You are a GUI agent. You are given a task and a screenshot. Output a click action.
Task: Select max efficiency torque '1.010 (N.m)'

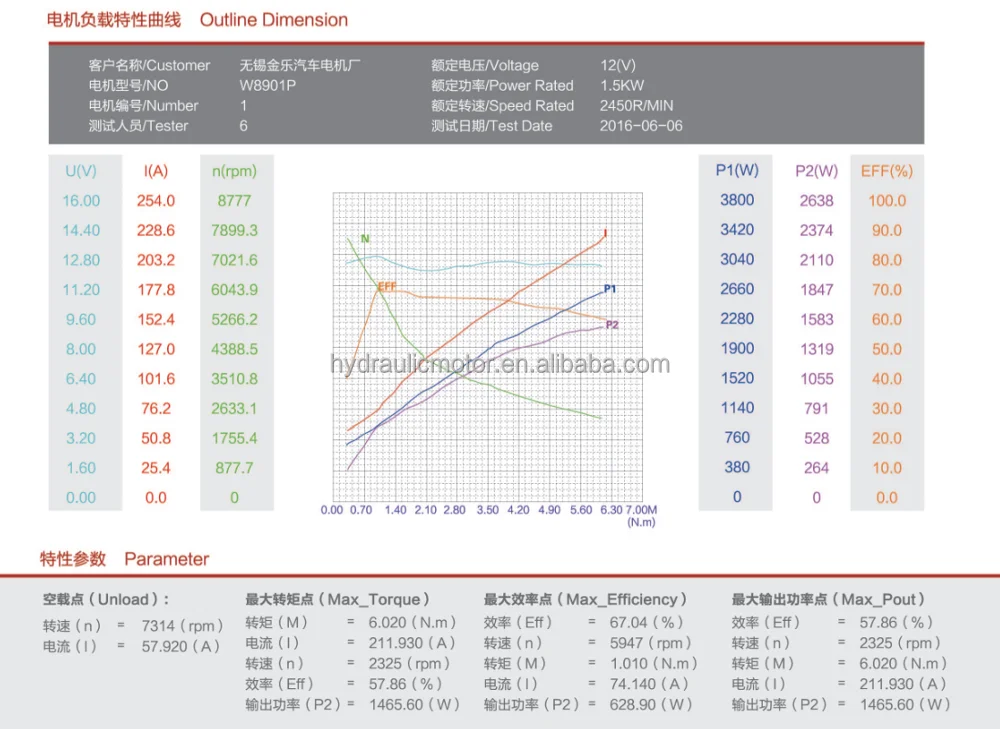pyautogui.click(x=654, y=663)
